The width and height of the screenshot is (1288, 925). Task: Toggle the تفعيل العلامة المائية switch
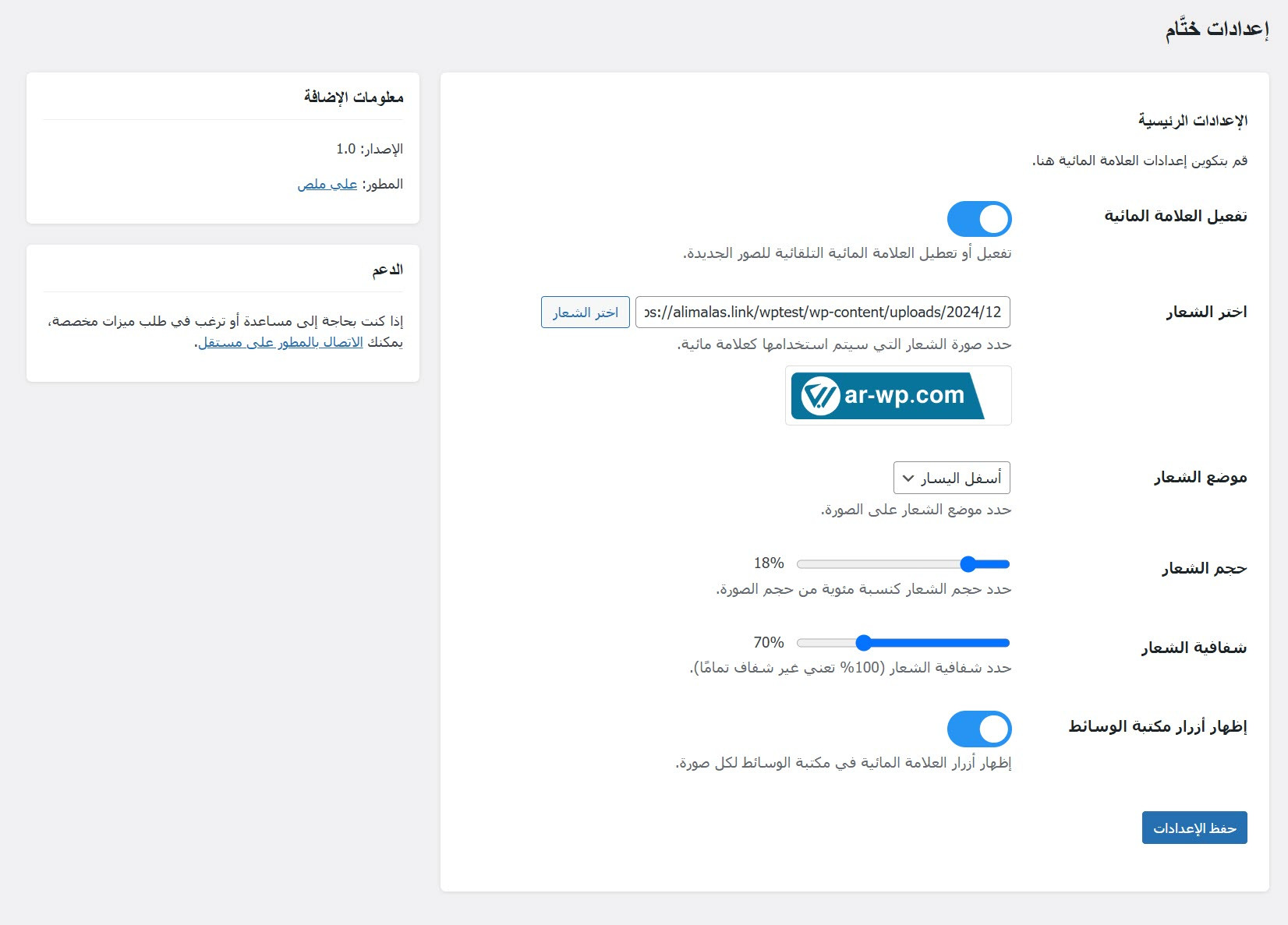click(979, 219)
